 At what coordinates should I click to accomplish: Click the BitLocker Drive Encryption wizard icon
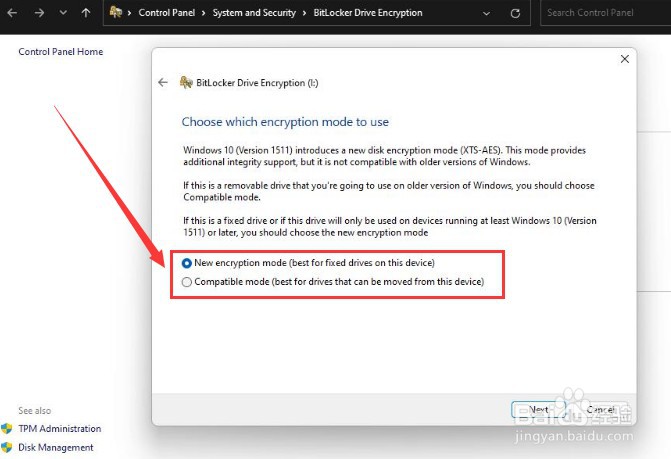click(x=185, y=82)
